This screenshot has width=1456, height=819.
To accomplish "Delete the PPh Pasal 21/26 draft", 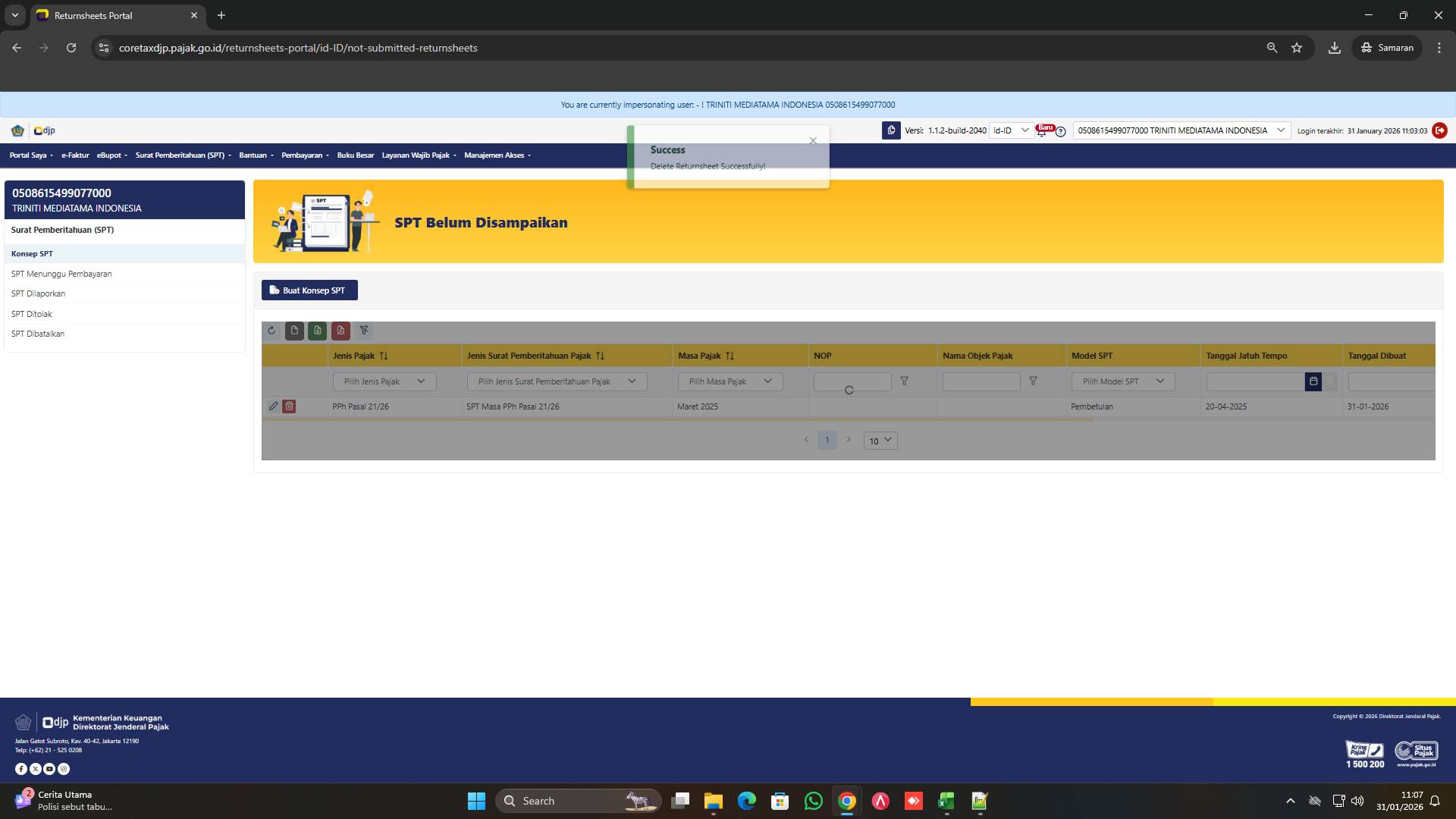I will tap(289, 406).
